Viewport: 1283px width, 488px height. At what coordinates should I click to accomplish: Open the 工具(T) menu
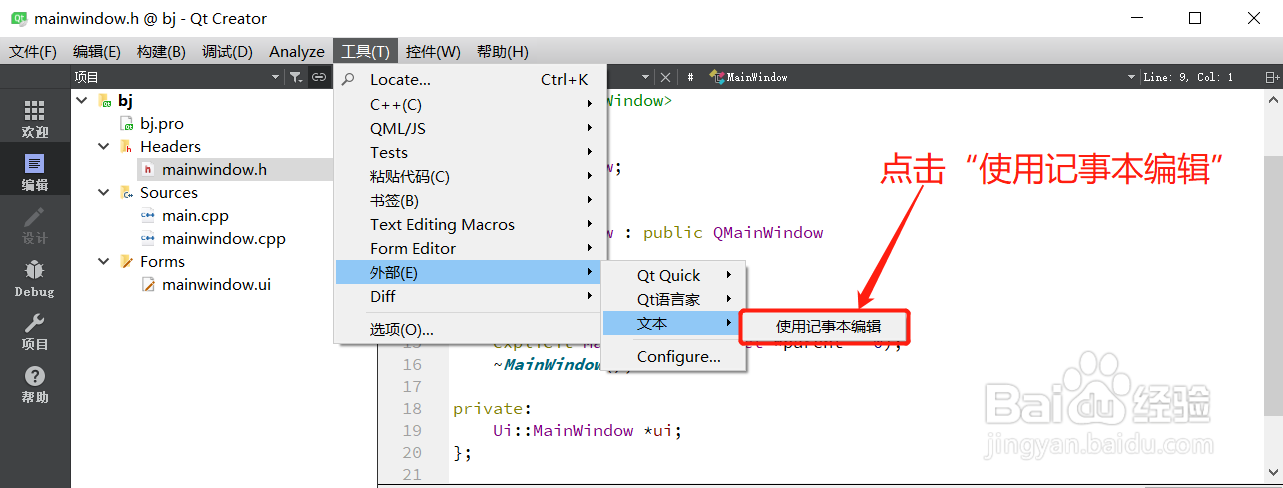pyautogui.click(x=366, y=51)
